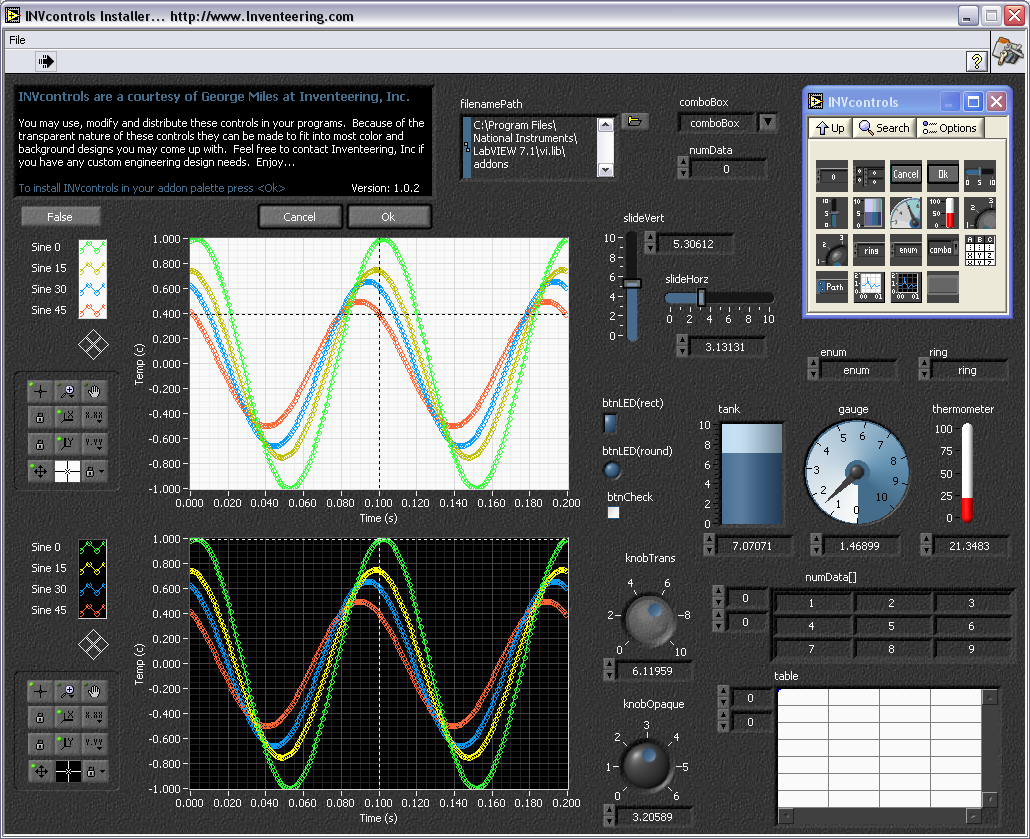Pick the white-background graph icon in palette
The width and height of the screenshot is (1030, 839).
click(868, 286)
